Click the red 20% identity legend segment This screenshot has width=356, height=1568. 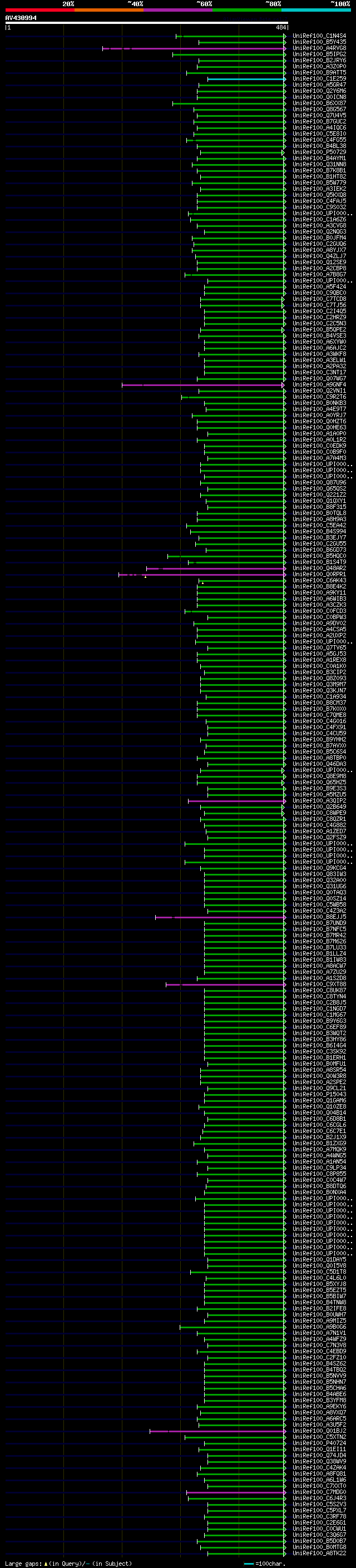pyautogui.click(x=39, y=11)
